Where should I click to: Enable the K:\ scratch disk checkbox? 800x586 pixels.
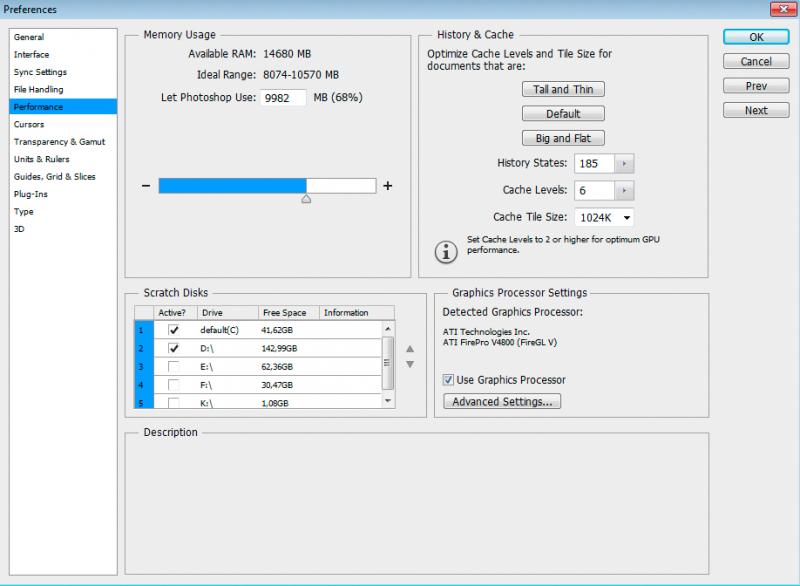coord(174,403)
